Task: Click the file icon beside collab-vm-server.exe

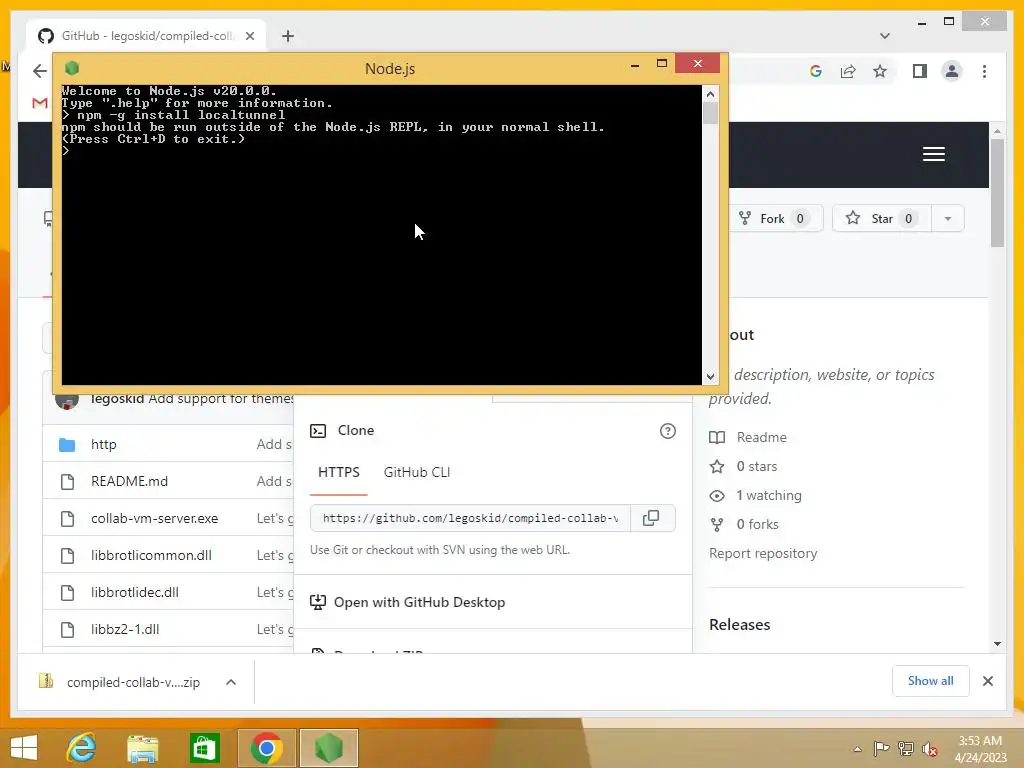Action: click(x=67, y=519)
